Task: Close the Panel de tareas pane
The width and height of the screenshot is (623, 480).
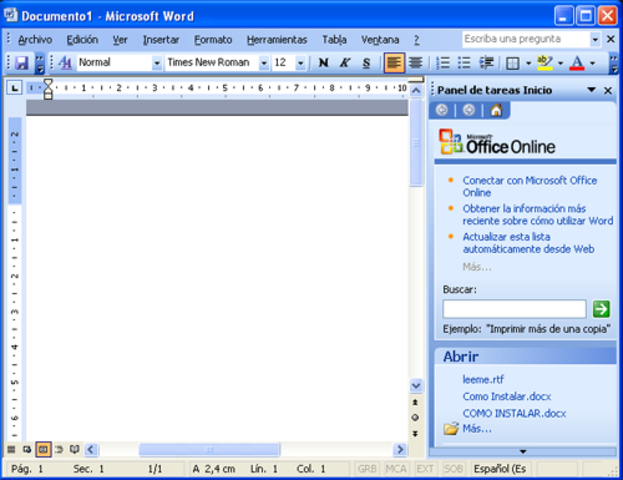Action: 608,91
